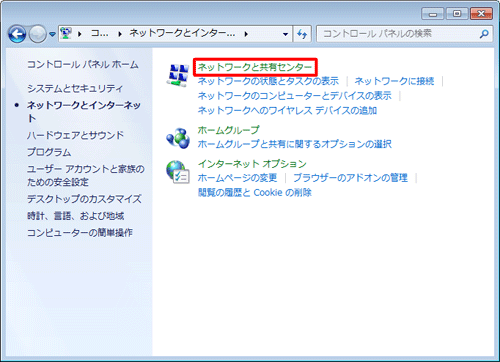The height and width of the screenshot is (362, 500).
Task: Open コンピューターの簡単操作 category
Action: (80, 233)
